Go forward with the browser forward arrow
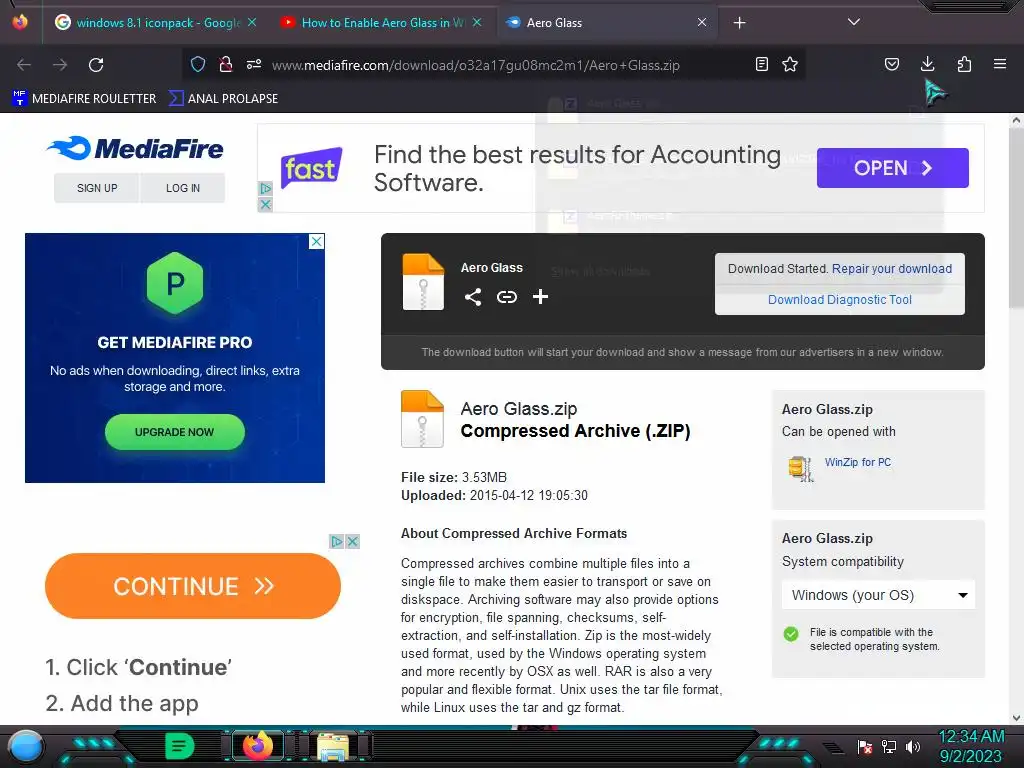The width and height of the screenshot is (1024, 768). click(x=60, y=65)
